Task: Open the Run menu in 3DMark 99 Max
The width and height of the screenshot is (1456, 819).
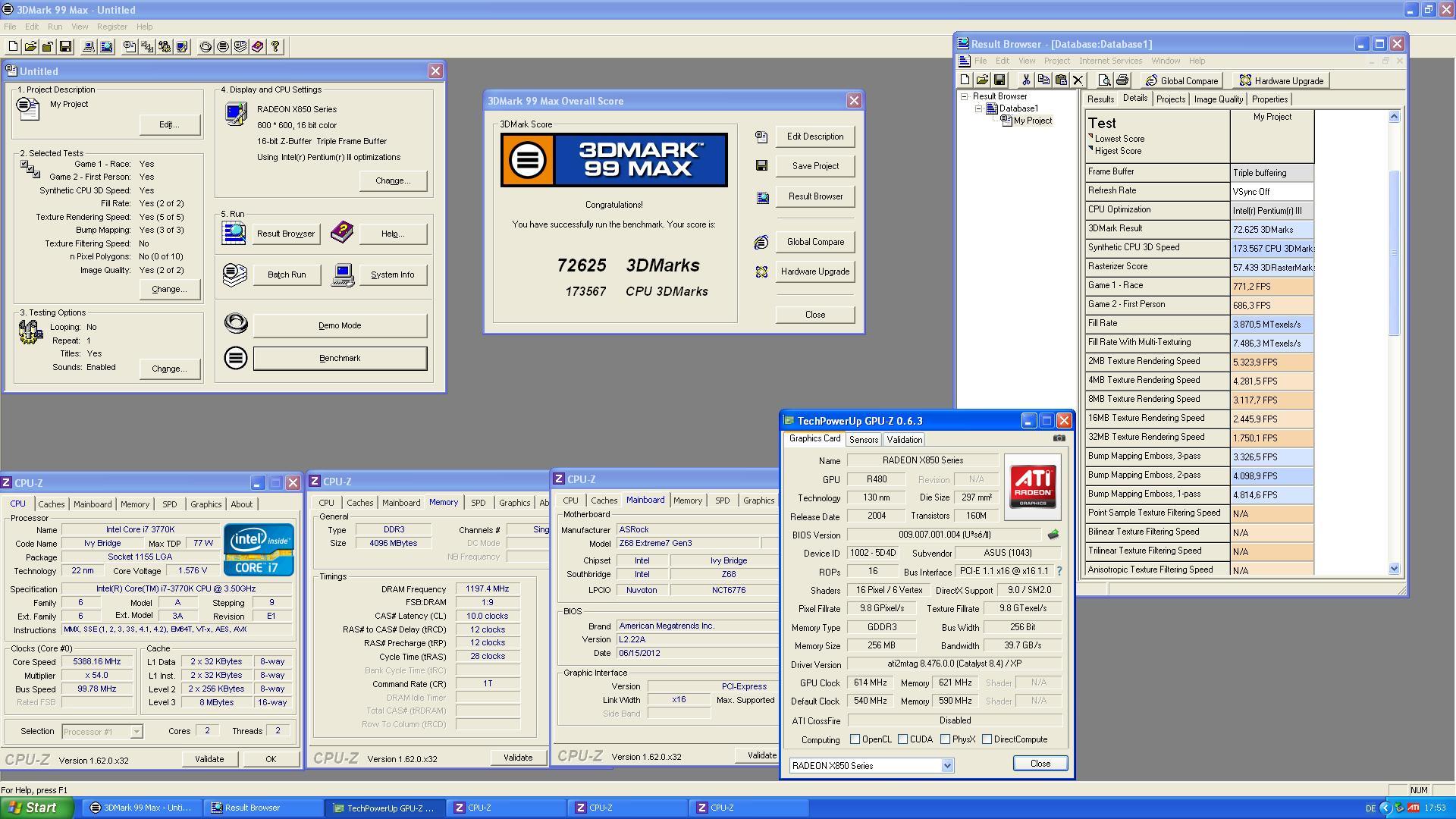Action: click(x=55, y=27)
